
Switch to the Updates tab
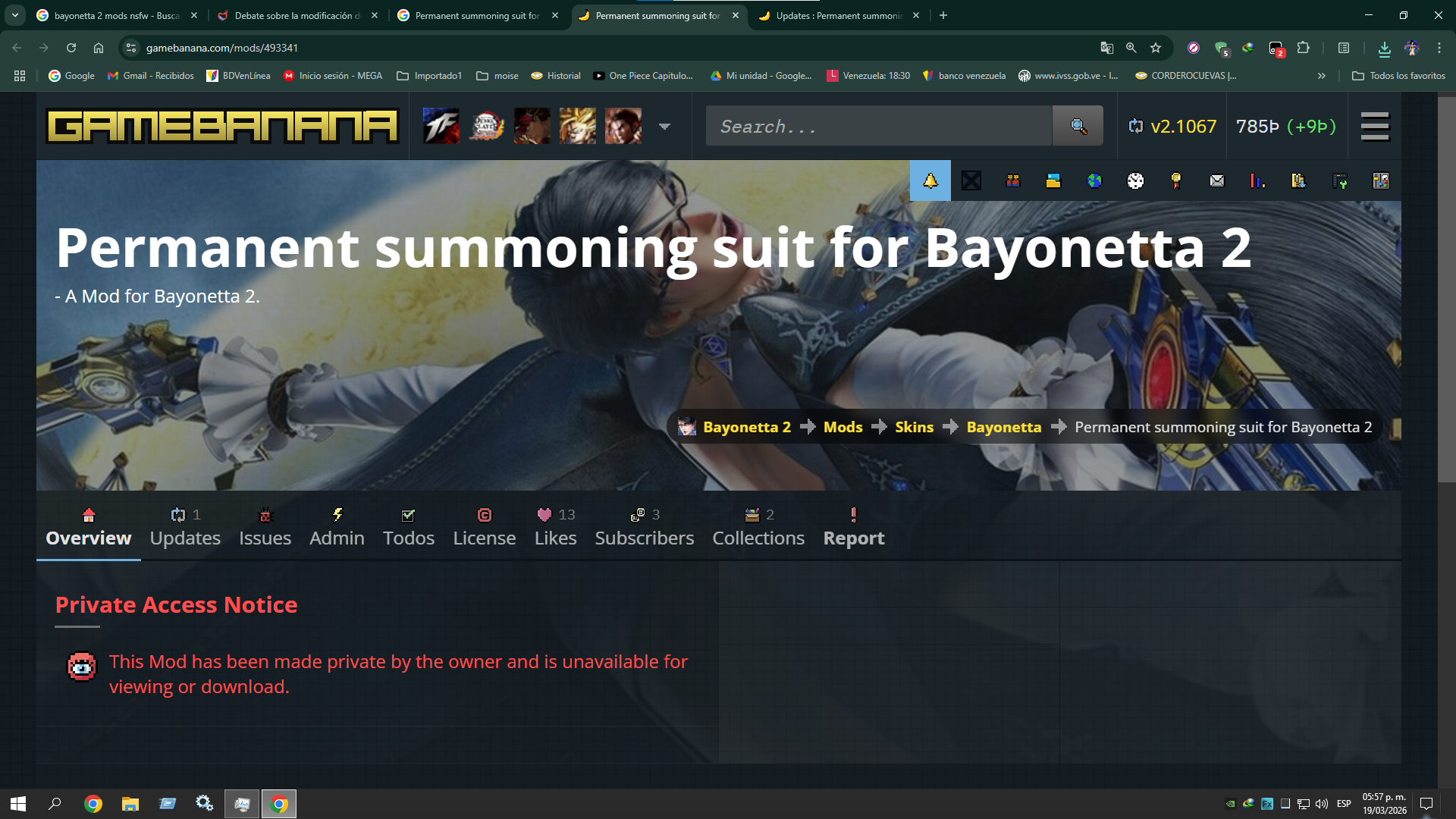coord(185,527)
